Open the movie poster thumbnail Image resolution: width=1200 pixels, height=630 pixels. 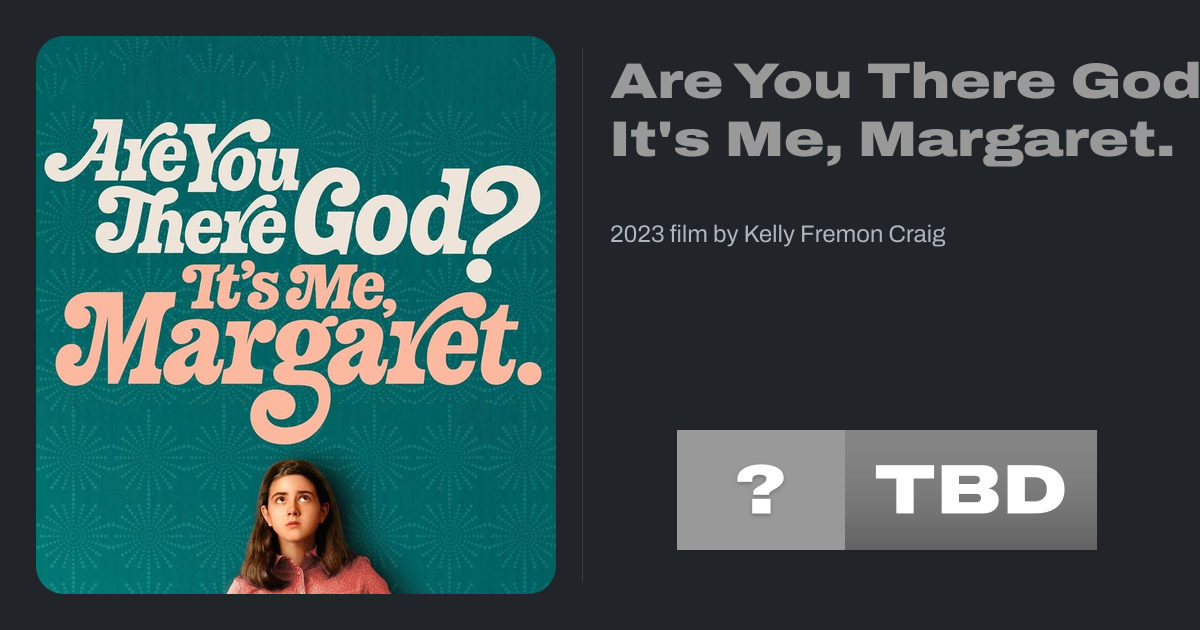[x=296, y=315]
